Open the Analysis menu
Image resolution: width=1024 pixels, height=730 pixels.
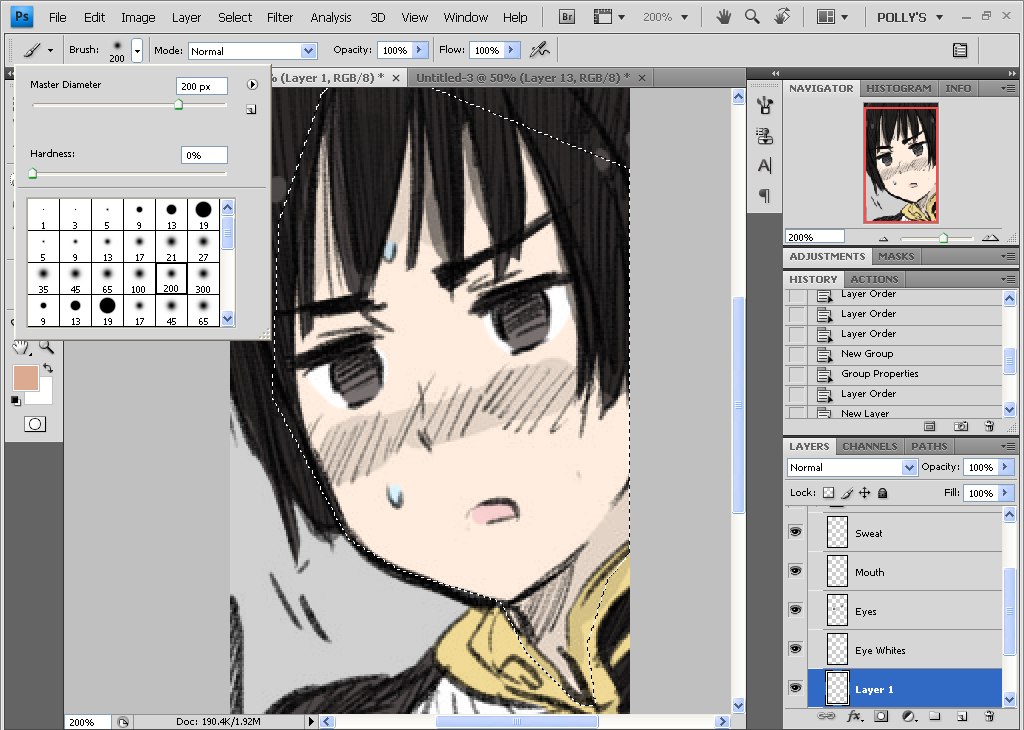pos(330,18)
